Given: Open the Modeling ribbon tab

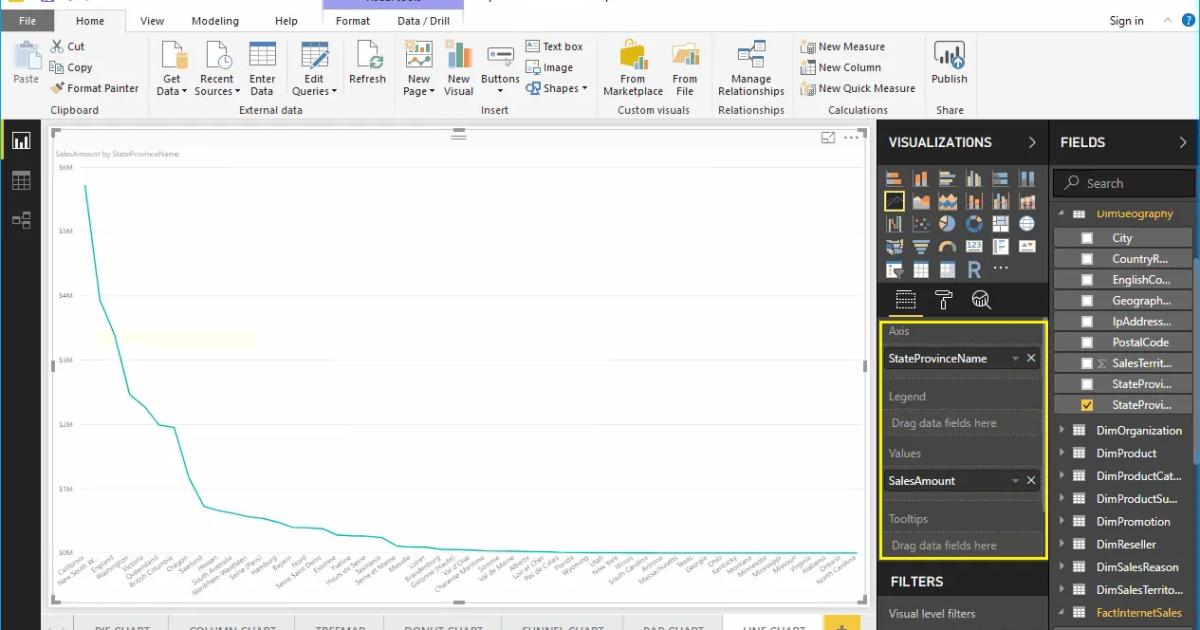Looking at the screenshot, I should click(215, 20).
